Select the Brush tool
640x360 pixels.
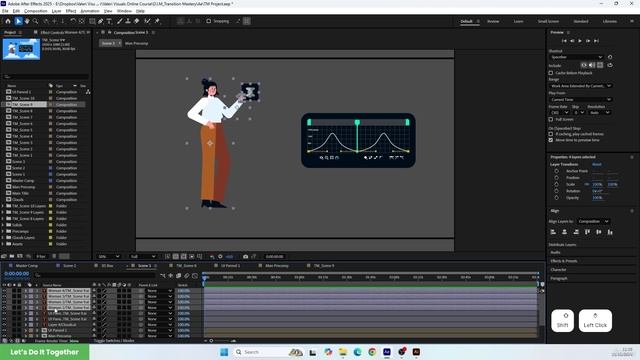(120, 21)
